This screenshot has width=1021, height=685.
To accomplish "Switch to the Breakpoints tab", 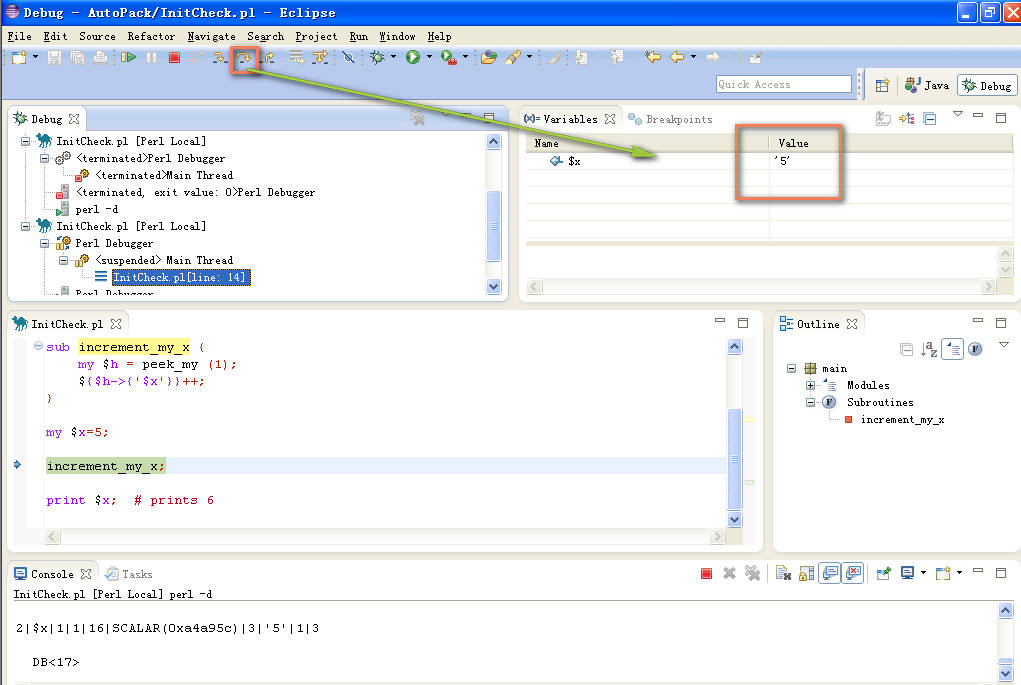I will 670,119.
